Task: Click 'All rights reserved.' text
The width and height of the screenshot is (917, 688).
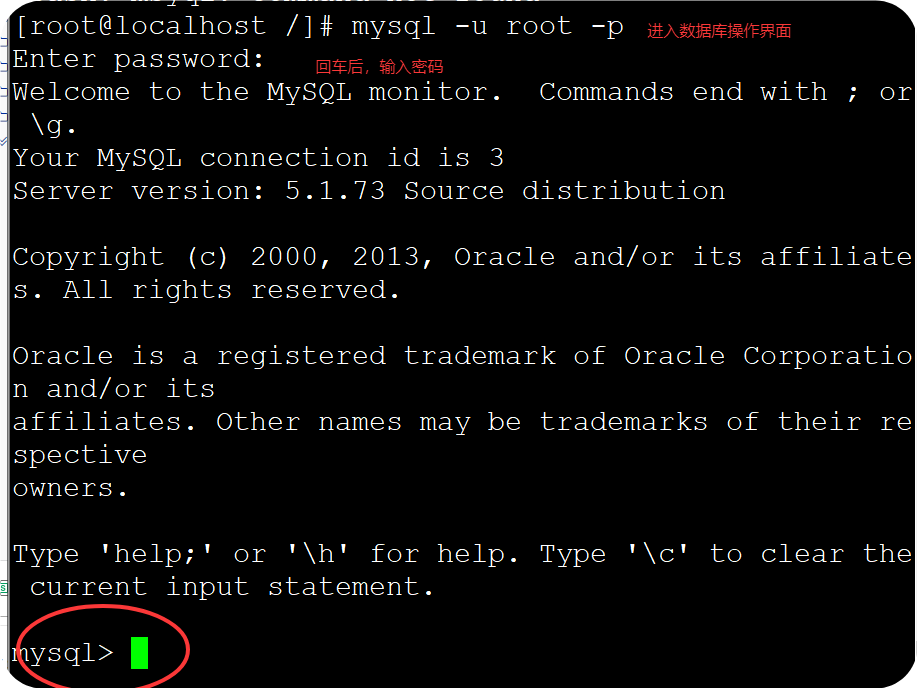Action: click(232, 290)
